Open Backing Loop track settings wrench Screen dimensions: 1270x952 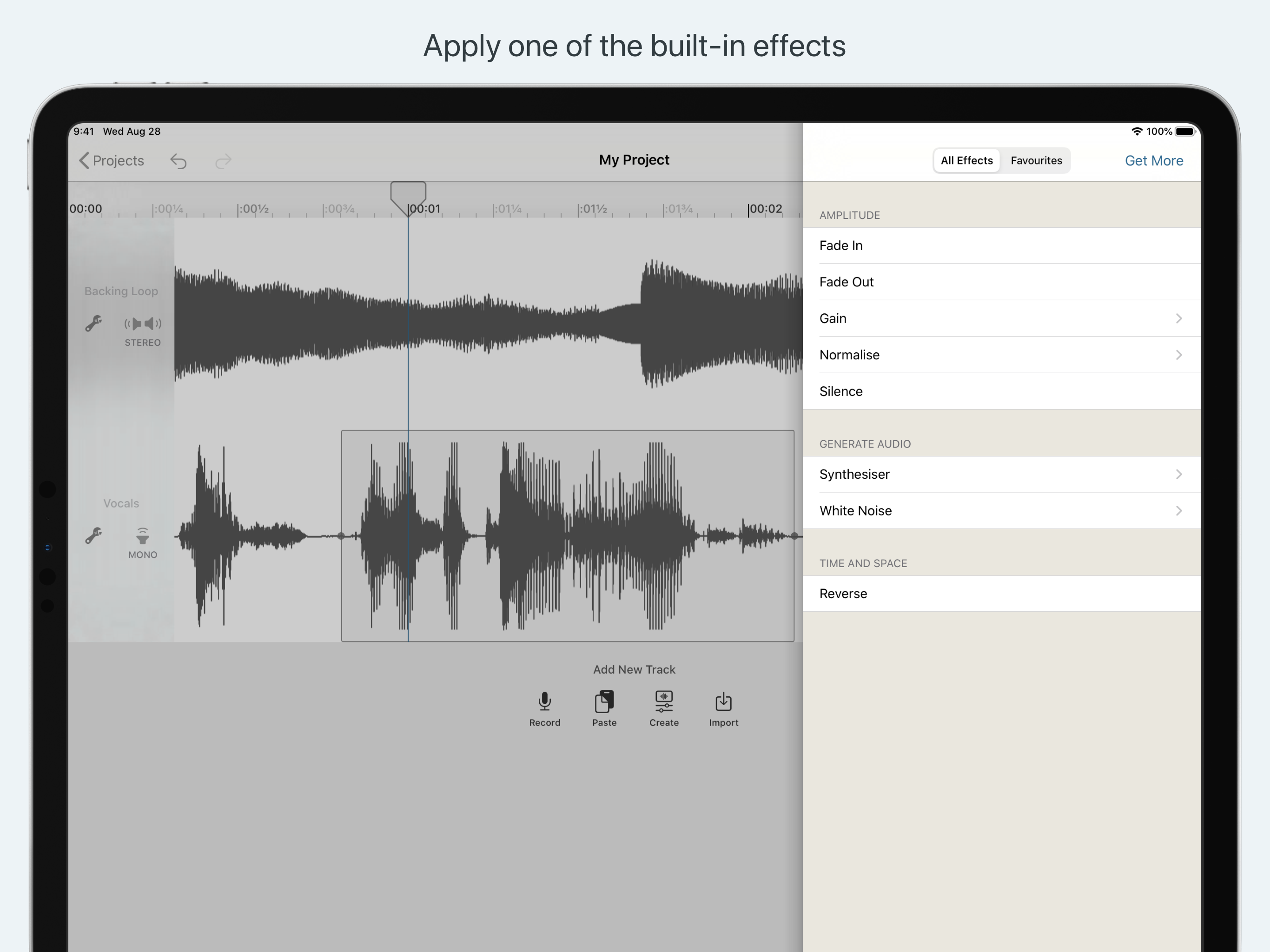pos(93,323)
